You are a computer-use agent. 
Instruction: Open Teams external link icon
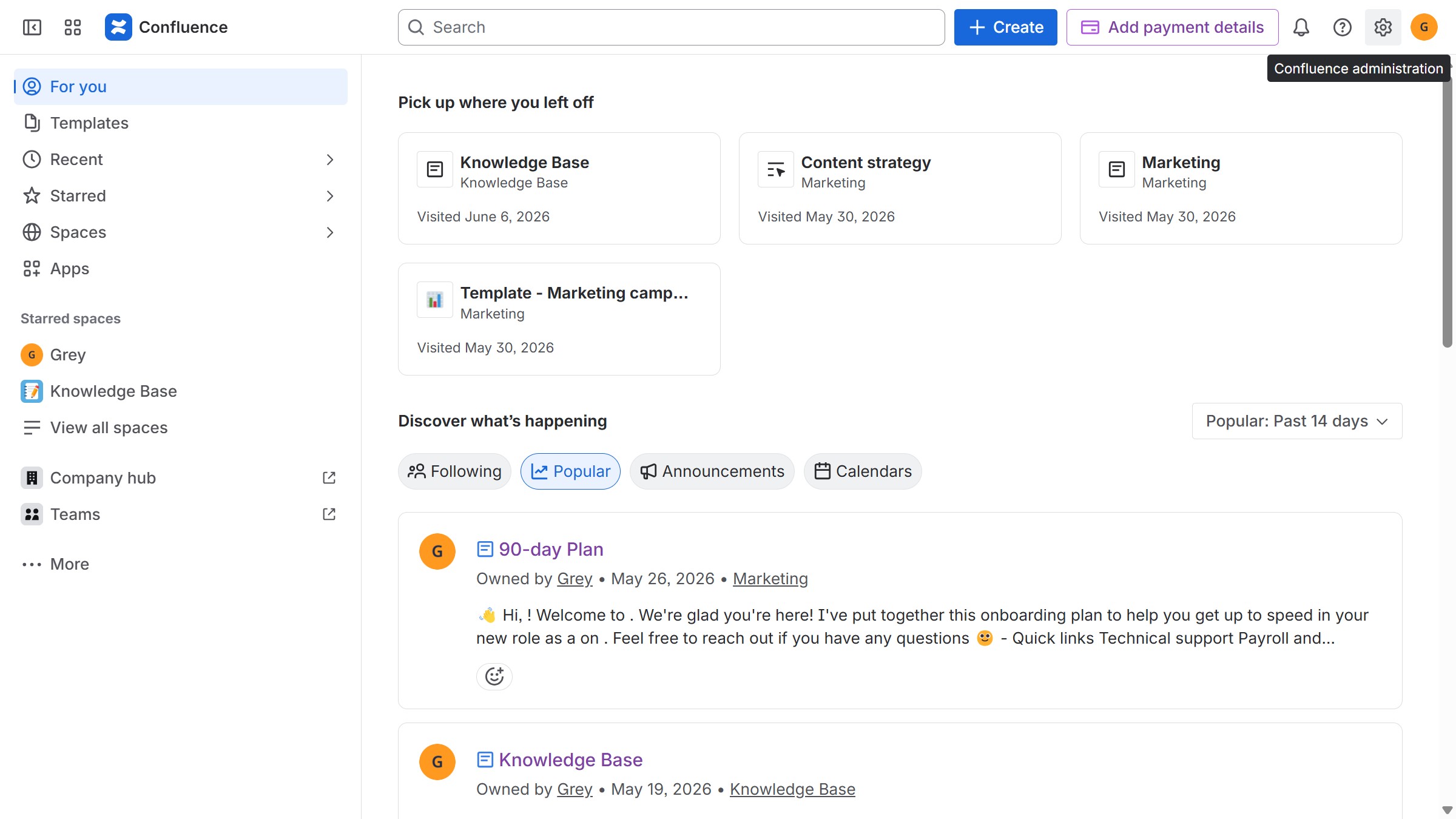[329, 514]
